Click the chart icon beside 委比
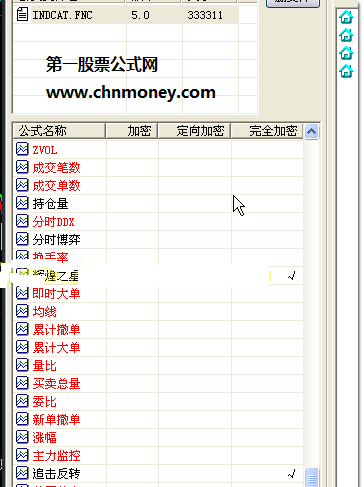This screenshot has width=364, height=487. [22, 401]
